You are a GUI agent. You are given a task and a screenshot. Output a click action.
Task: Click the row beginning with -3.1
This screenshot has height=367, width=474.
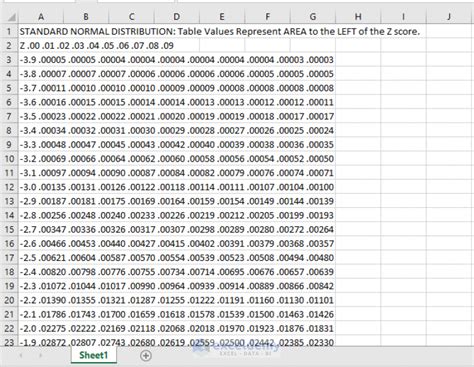click(x=177, y=173)
